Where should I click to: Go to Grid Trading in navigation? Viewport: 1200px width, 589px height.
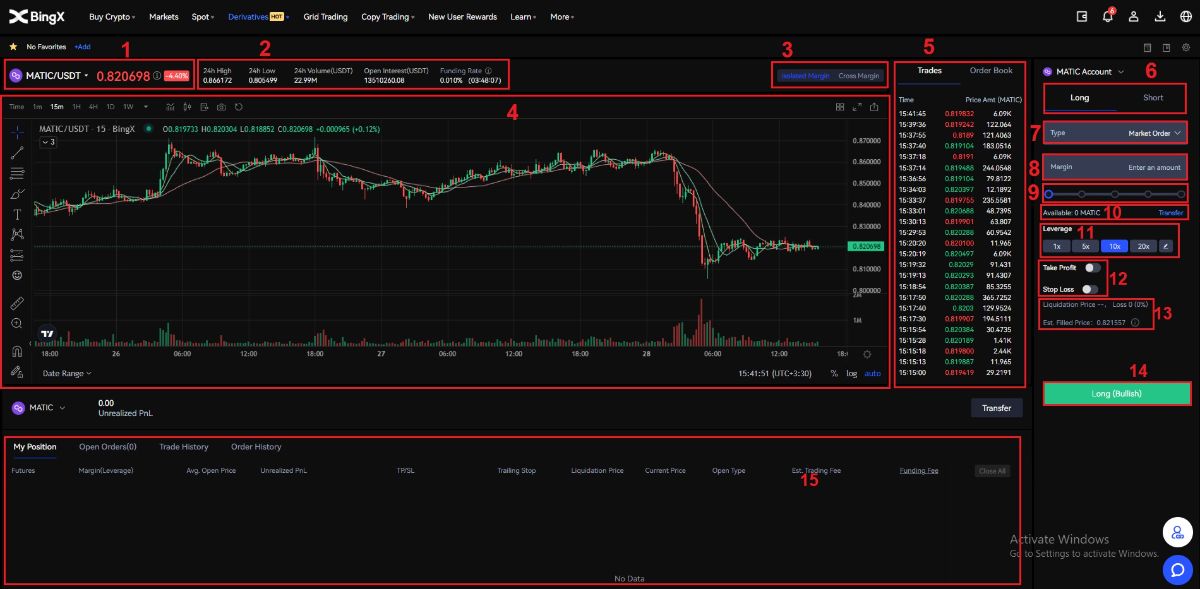(x=325, y=17)
